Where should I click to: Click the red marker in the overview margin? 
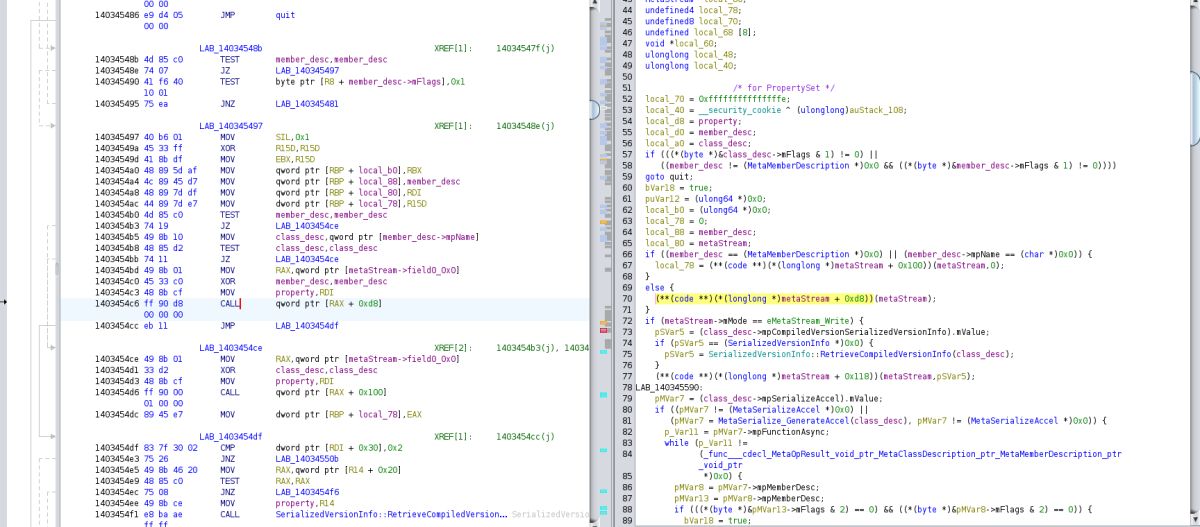click(604, 328)
